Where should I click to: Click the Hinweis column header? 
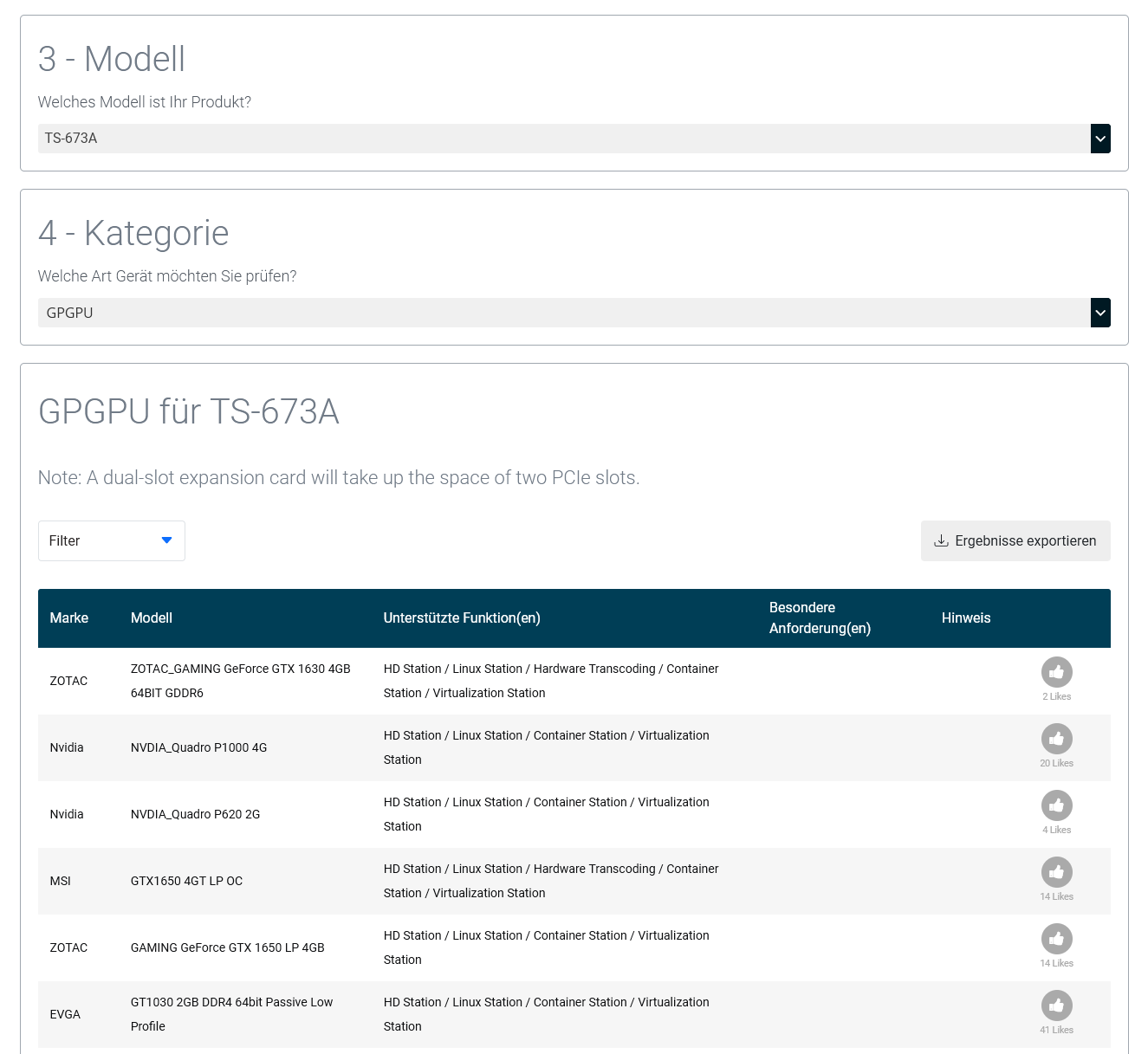966,618
